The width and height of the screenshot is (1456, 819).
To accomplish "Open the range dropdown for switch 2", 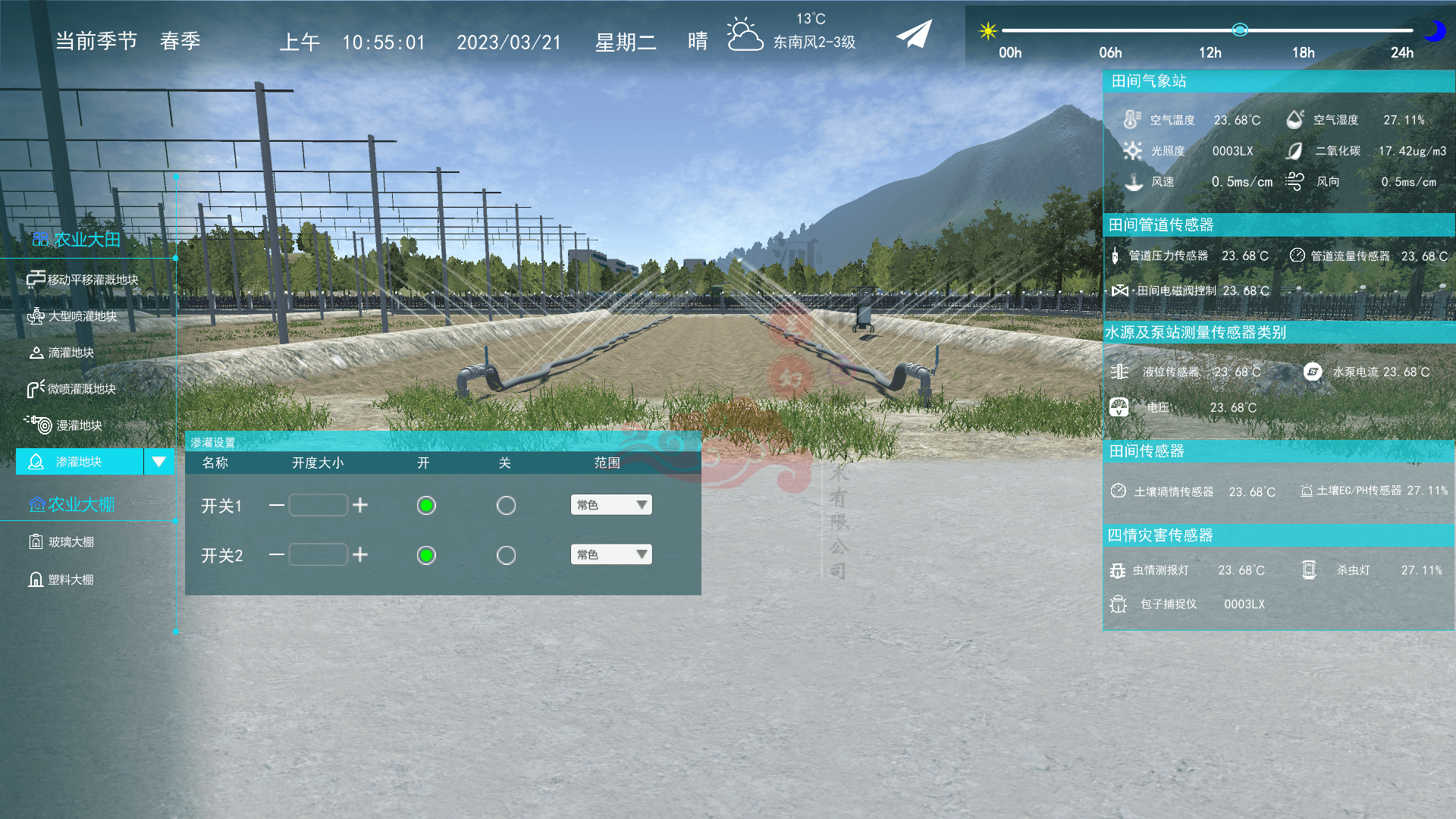I will [x=611, y=555].
